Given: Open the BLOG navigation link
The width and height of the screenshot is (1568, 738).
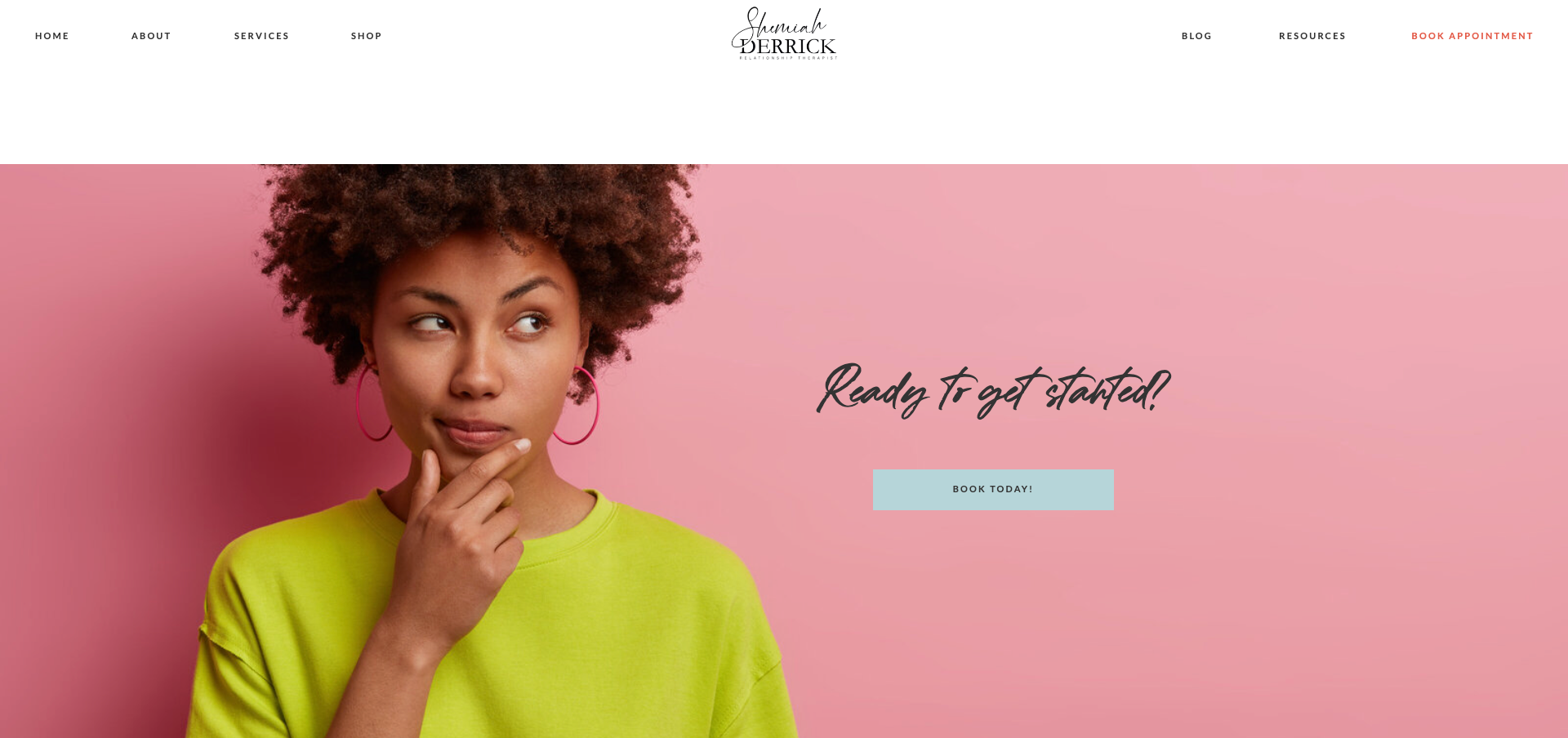Looking at the screenshot, I should click(1196, 36).
